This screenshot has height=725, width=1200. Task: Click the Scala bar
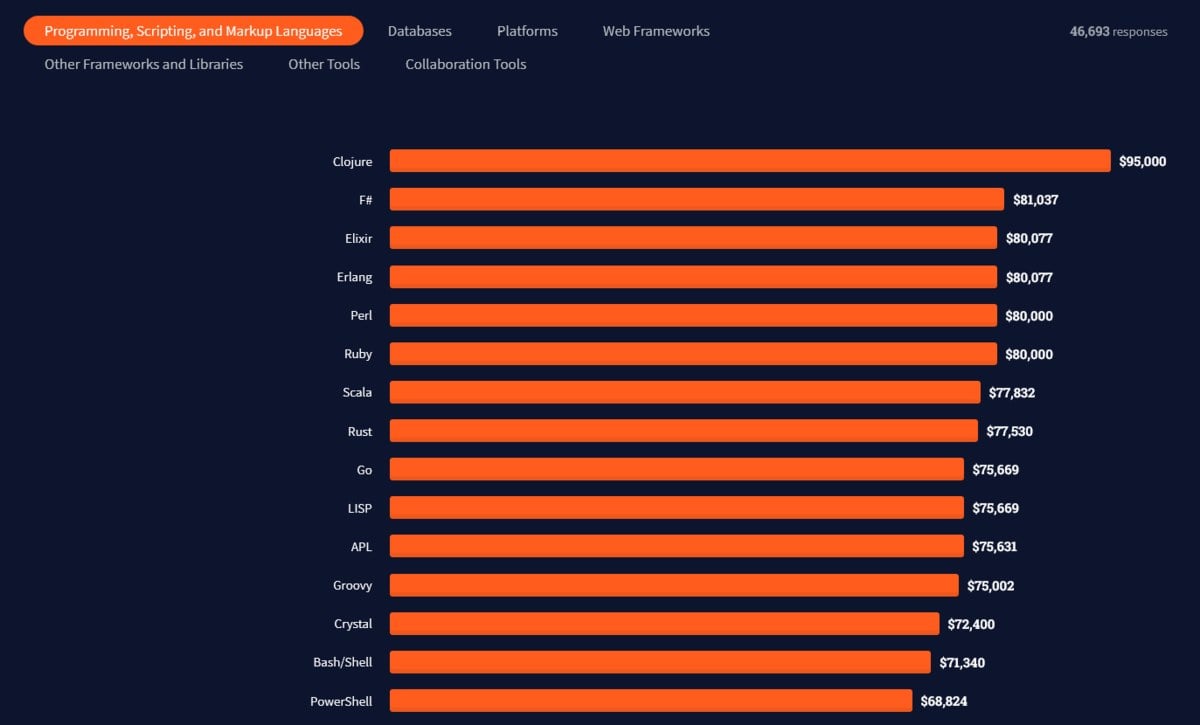(685, 392)
